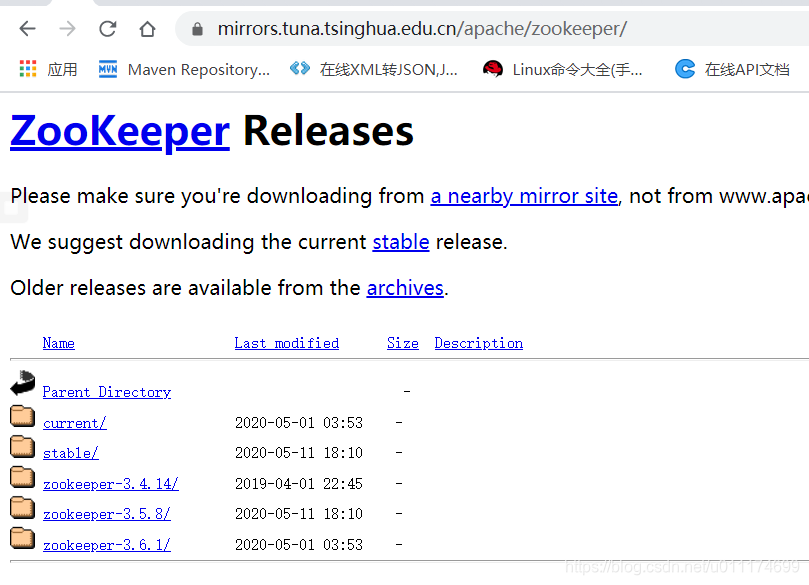Open the 在线API文档 bookmark

732,69
